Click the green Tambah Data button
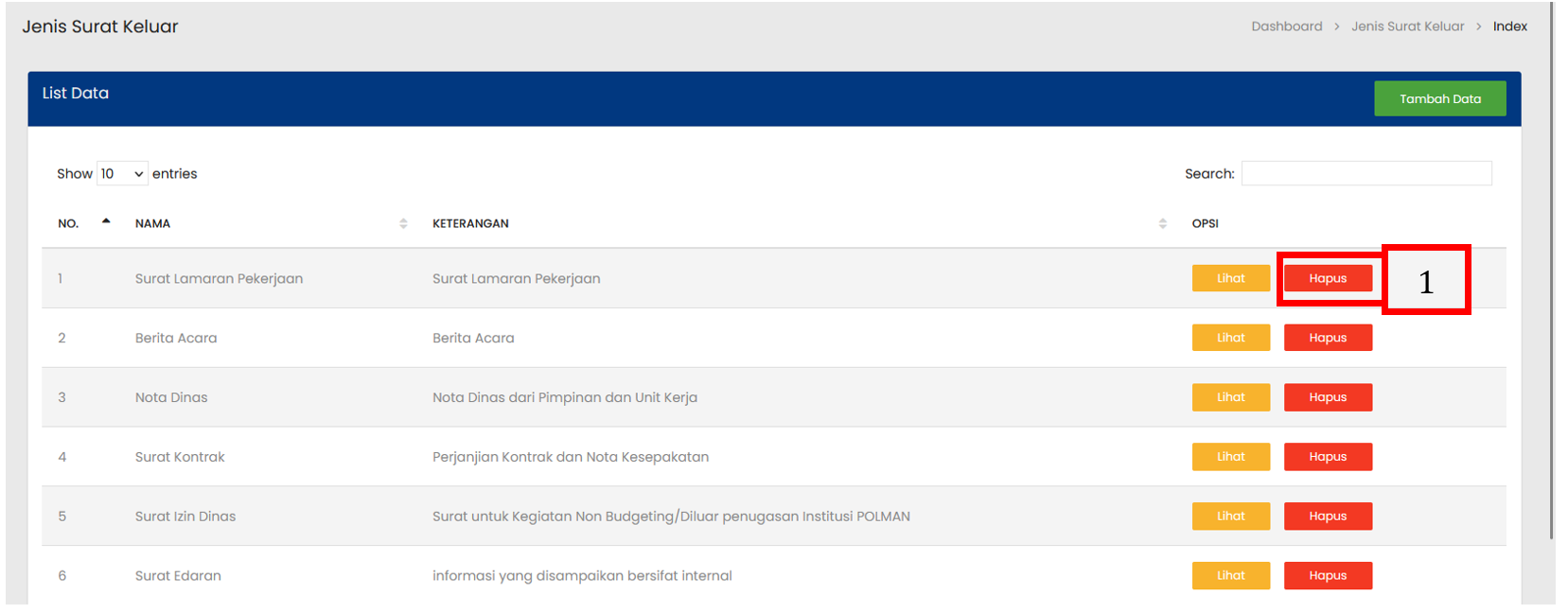The width and height of the screenshot is (1568, 613). pos(1438,98)
